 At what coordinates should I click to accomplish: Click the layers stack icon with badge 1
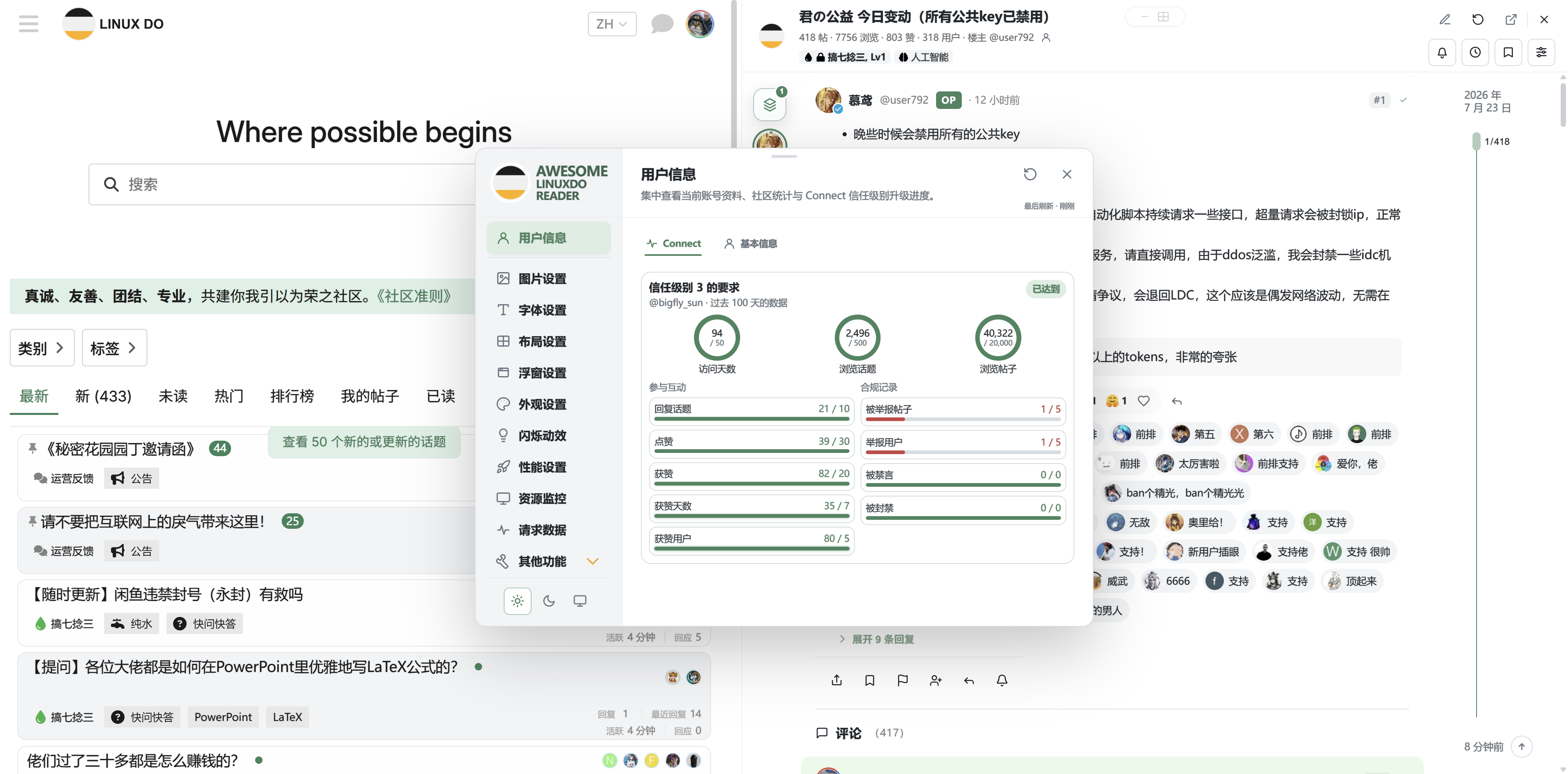[x=770, y=105]
